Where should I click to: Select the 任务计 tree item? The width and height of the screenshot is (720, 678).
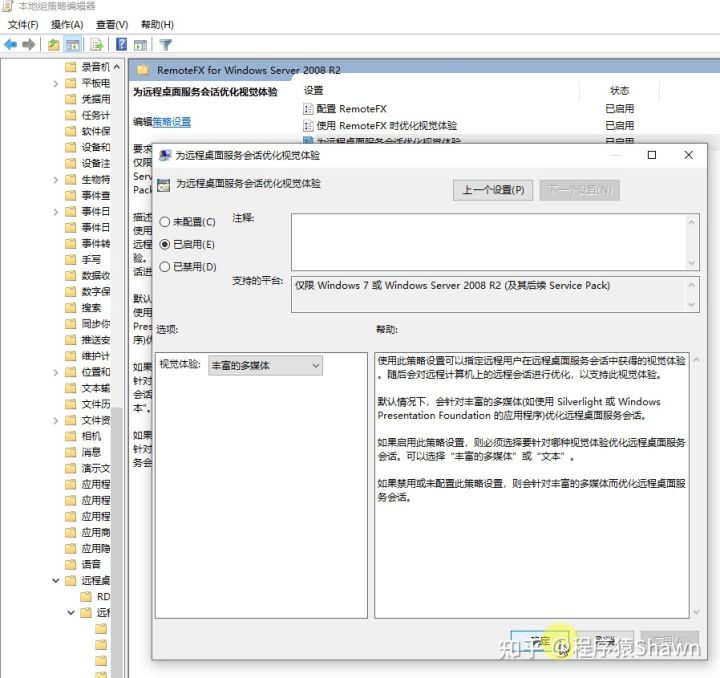(x=96, y=115)
